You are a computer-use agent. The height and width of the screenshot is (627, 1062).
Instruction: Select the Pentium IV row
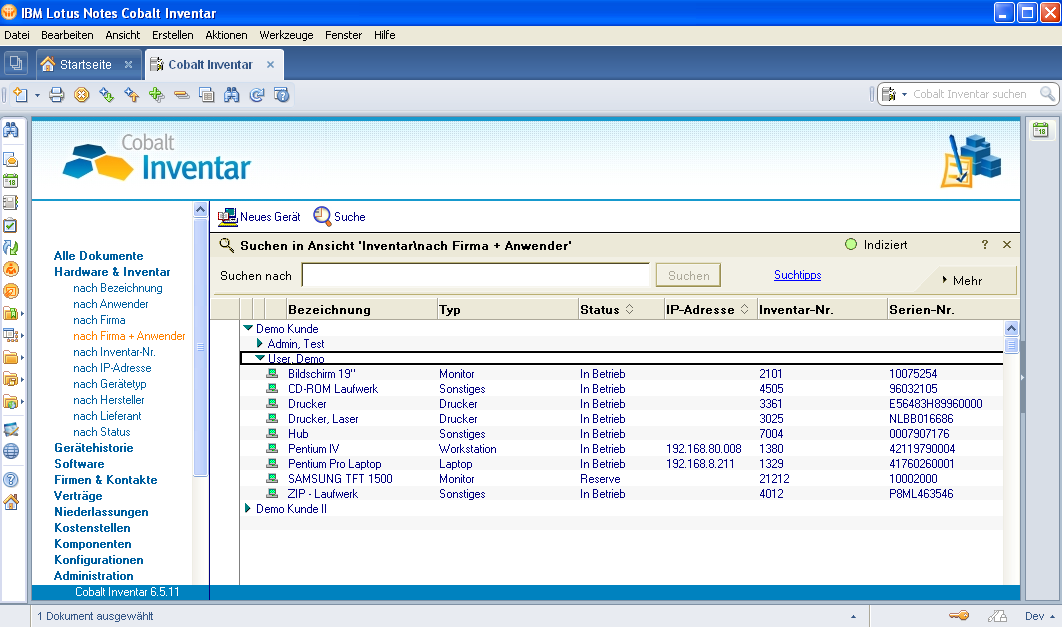click(622, 449)
